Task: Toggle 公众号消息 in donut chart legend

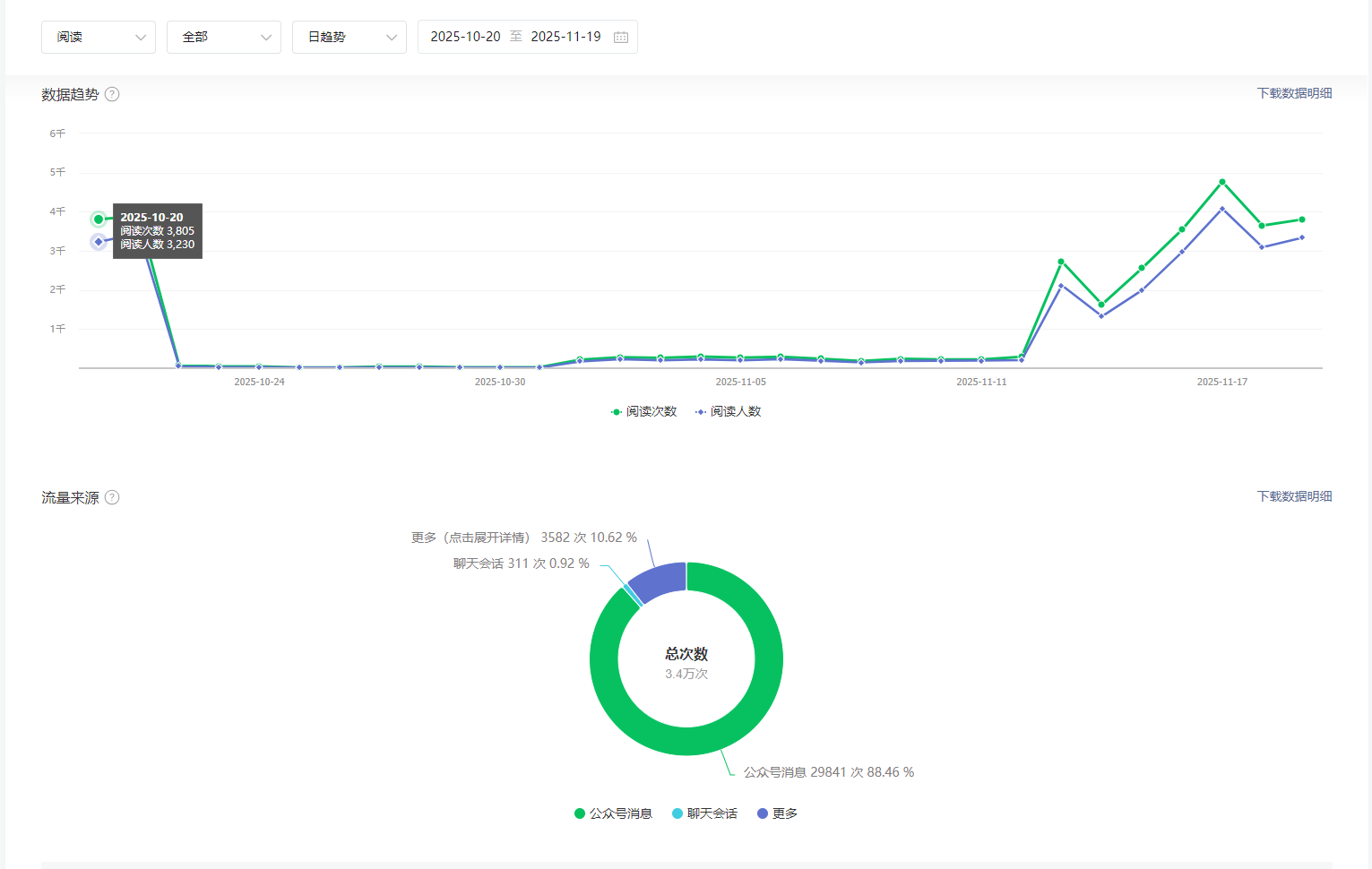Action: pos(613,813)
